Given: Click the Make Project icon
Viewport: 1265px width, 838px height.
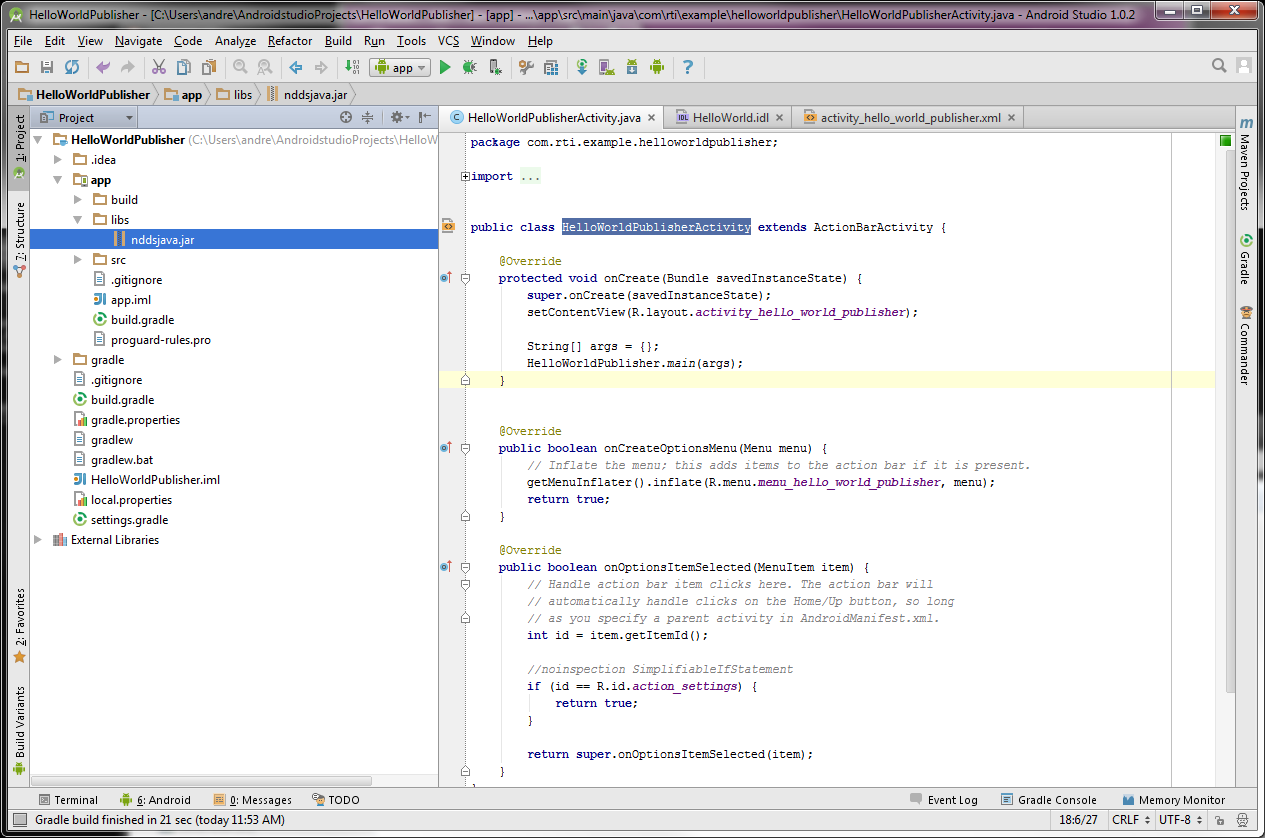Looking at the screenshot, I should 352,67.
